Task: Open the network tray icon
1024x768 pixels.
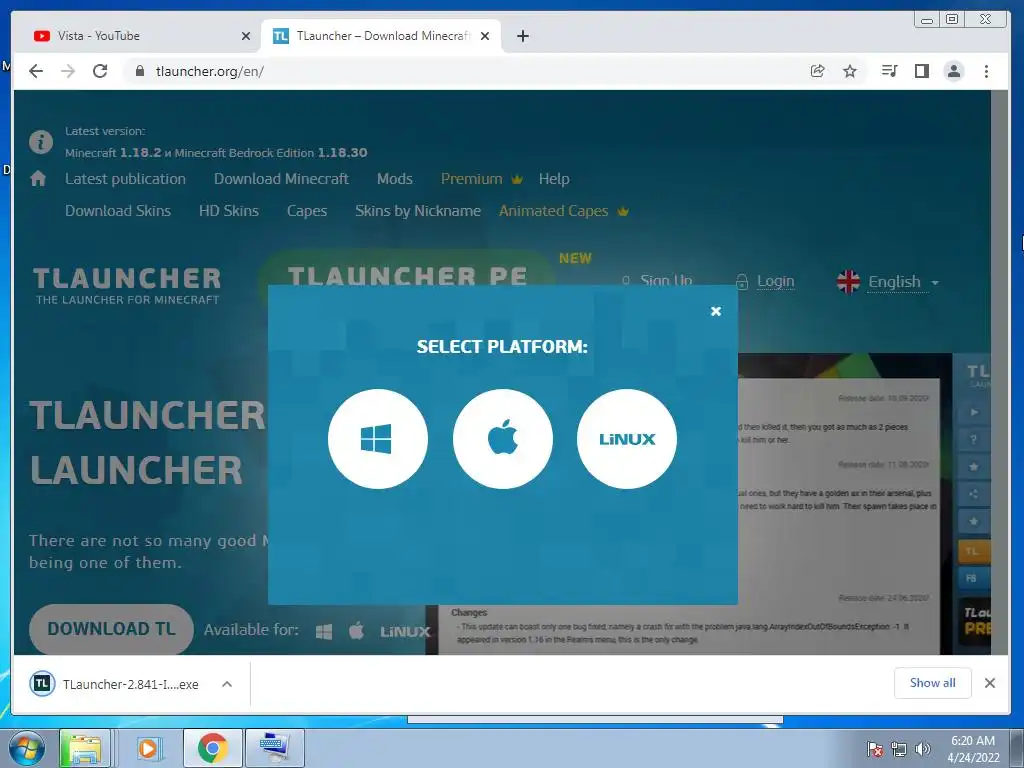Action: tap(899, 749)
